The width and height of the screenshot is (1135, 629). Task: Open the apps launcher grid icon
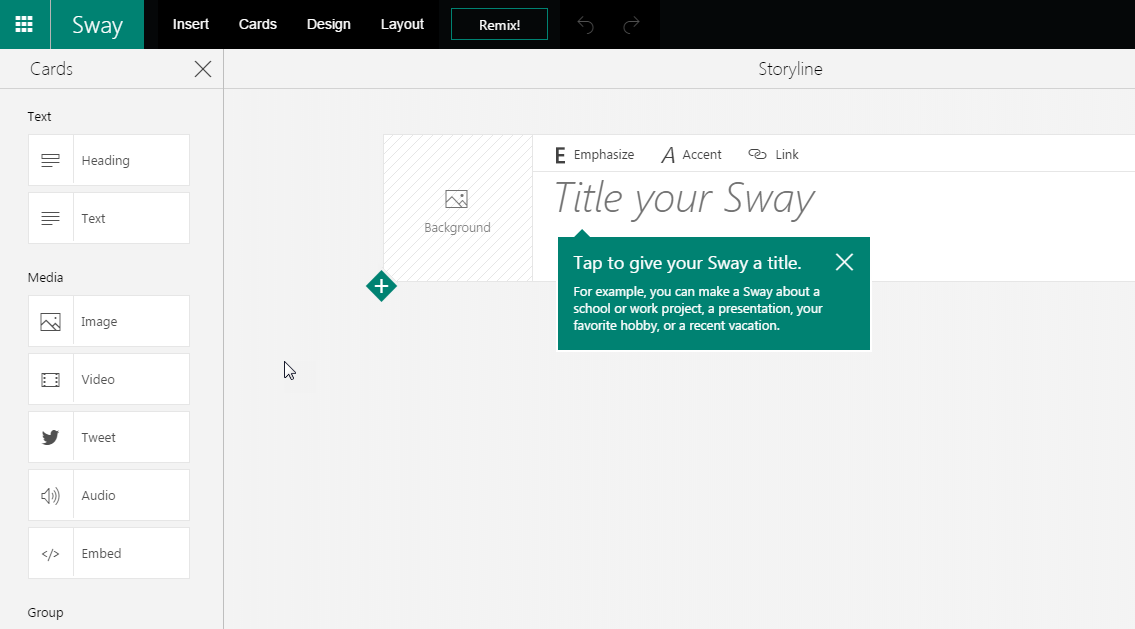(x=22, y=23)
